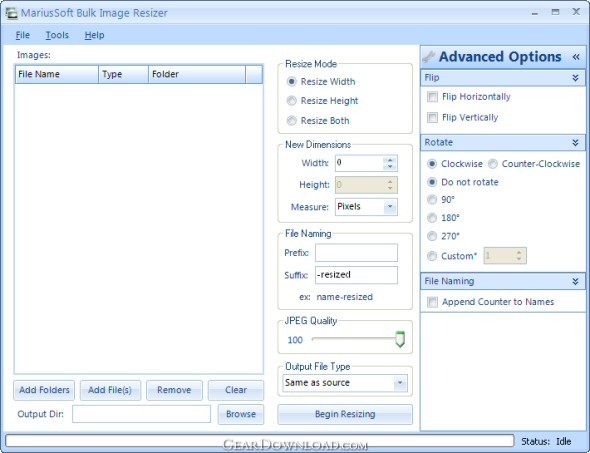Image resolution: width=590 pixels, height=453 pixels.
Task: Open the Measure Pixels dropdown
Action: pos(390,207)
